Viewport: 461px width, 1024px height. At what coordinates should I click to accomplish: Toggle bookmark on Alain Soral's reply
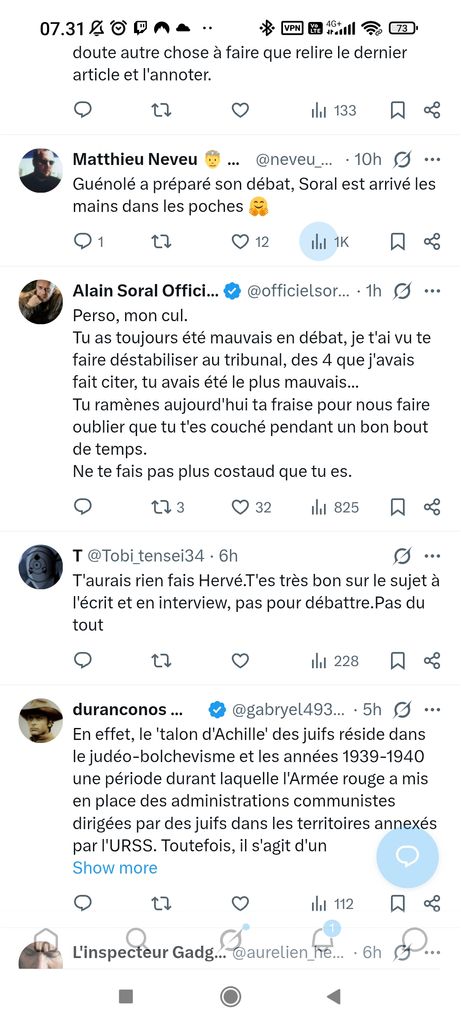398,507
